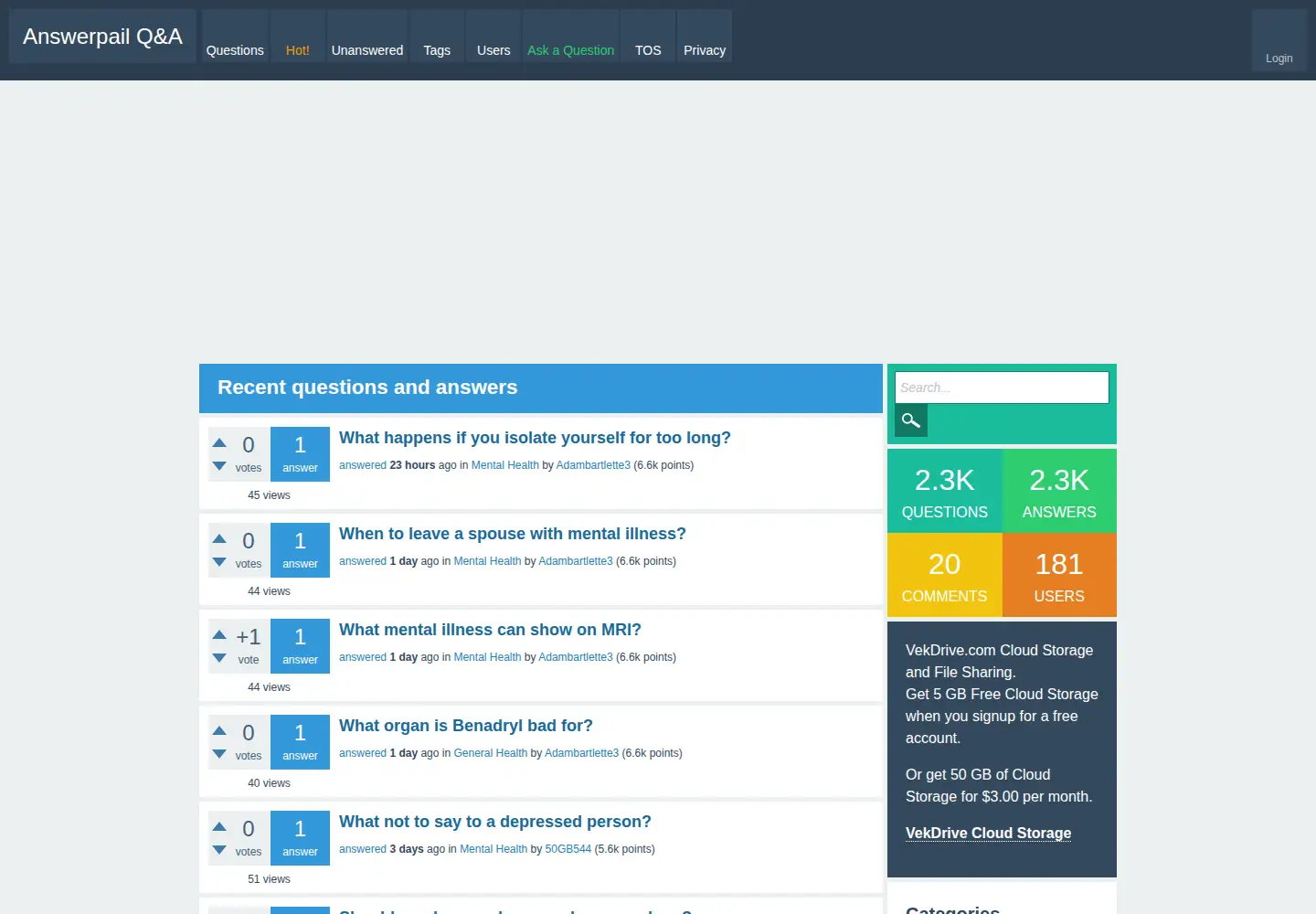Viewport: 1316px width, 914px height.
Task: Go to Unanswered questions
Action: coord(367,37)
